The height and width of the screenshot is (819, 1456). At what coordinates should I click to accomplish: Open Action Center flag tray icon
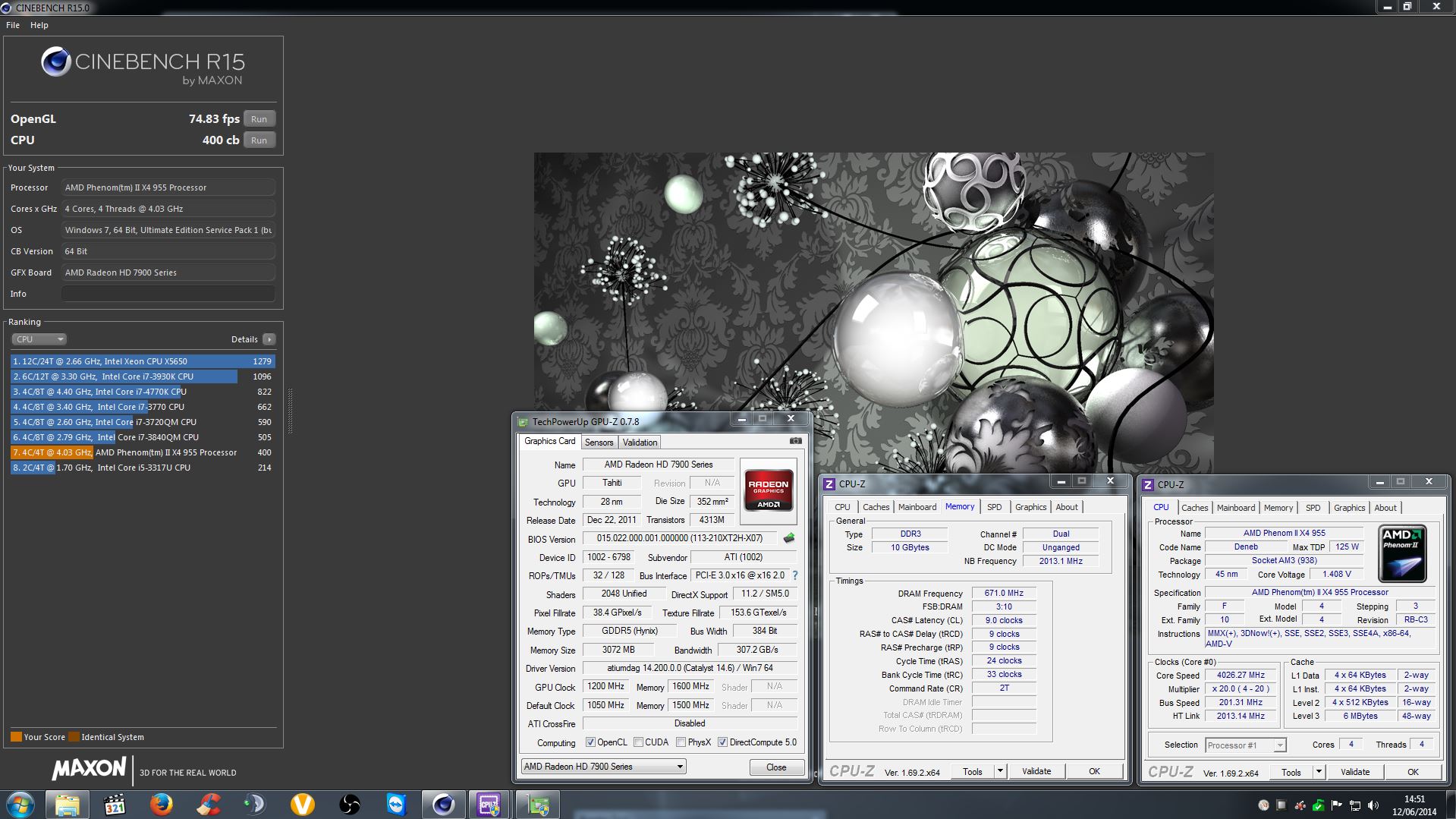pyautogui.click(x=1337, y=805)
